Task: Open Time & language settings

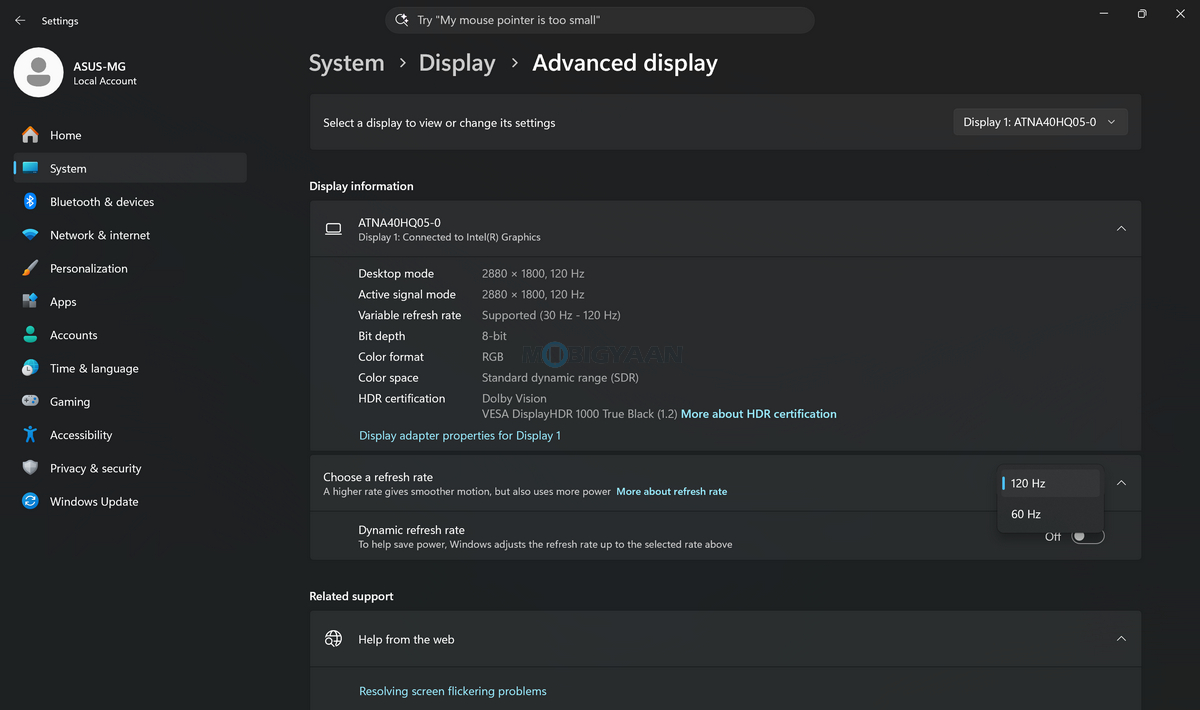Action: point(130,368)
